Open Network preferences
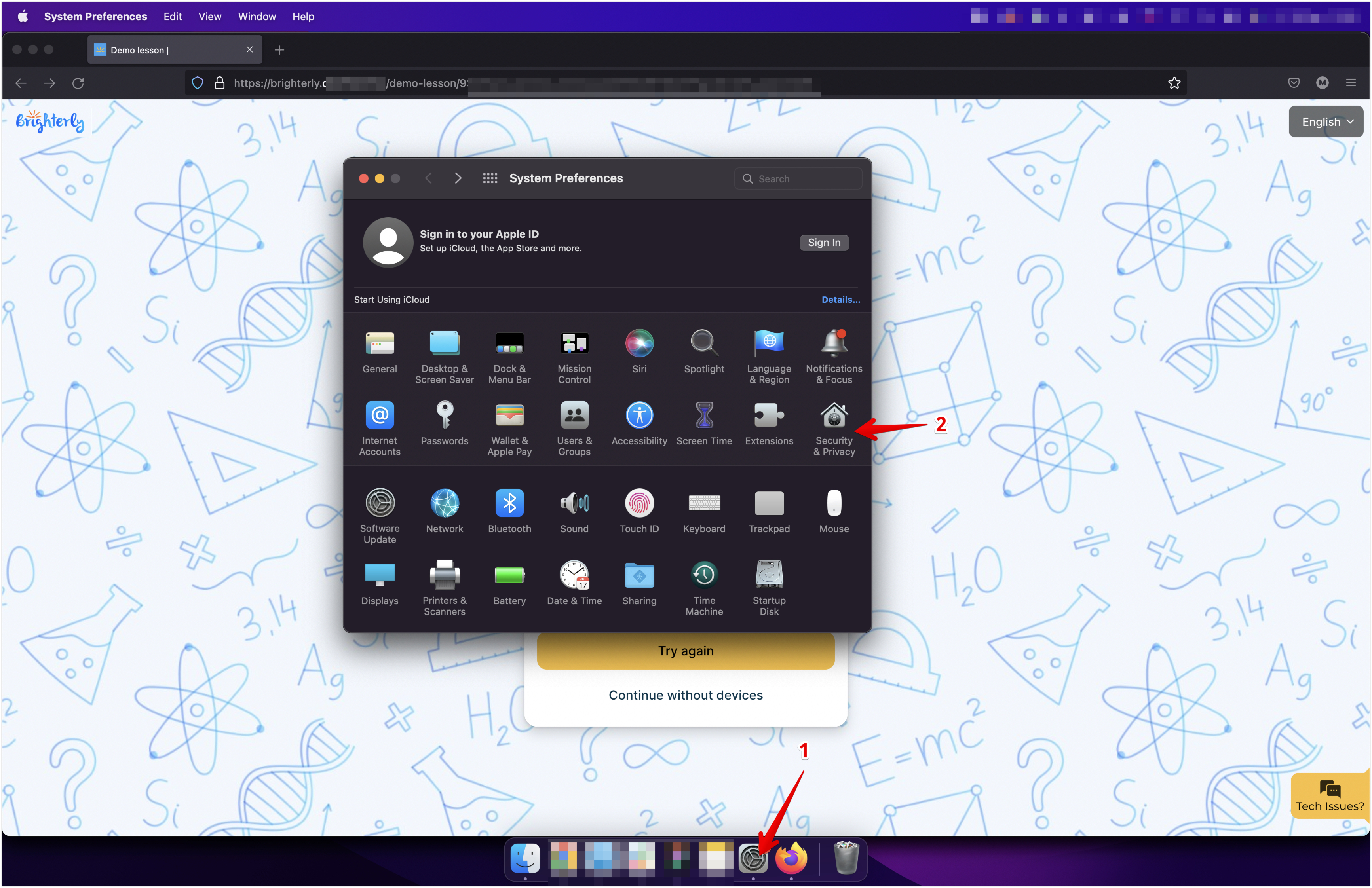This screenshot has width=1372, height=888. (x=445, y=512)
